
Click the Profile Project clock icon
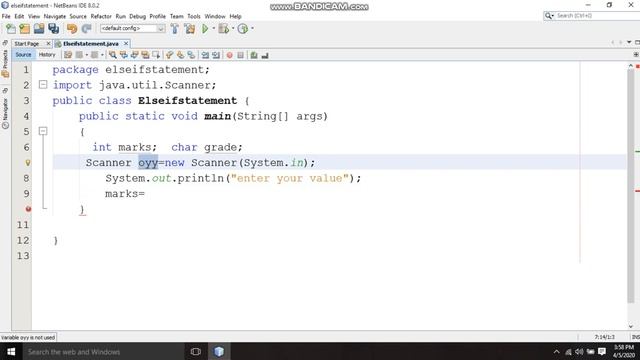(x=242, y=29)
